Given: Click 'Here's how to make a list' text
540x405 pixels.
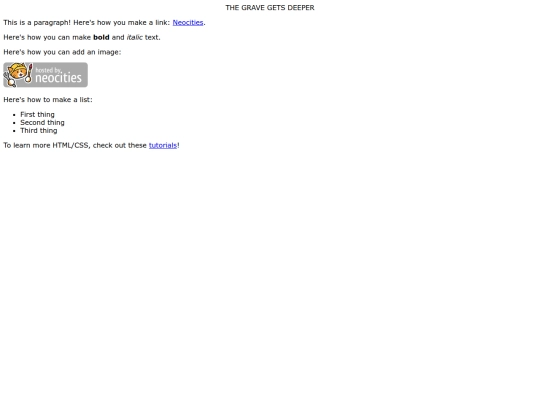Looking at the screenshot, I should coord(48,100).
